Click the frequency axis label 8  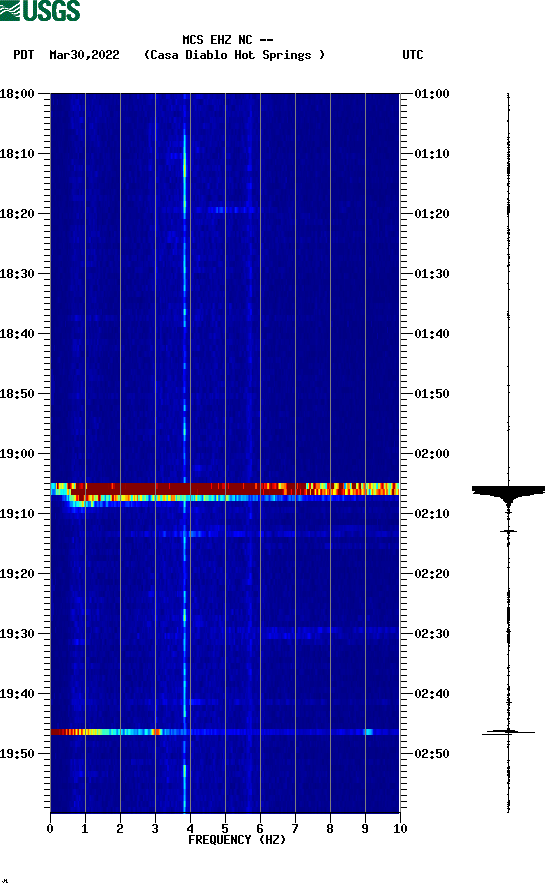click(330, 829)
